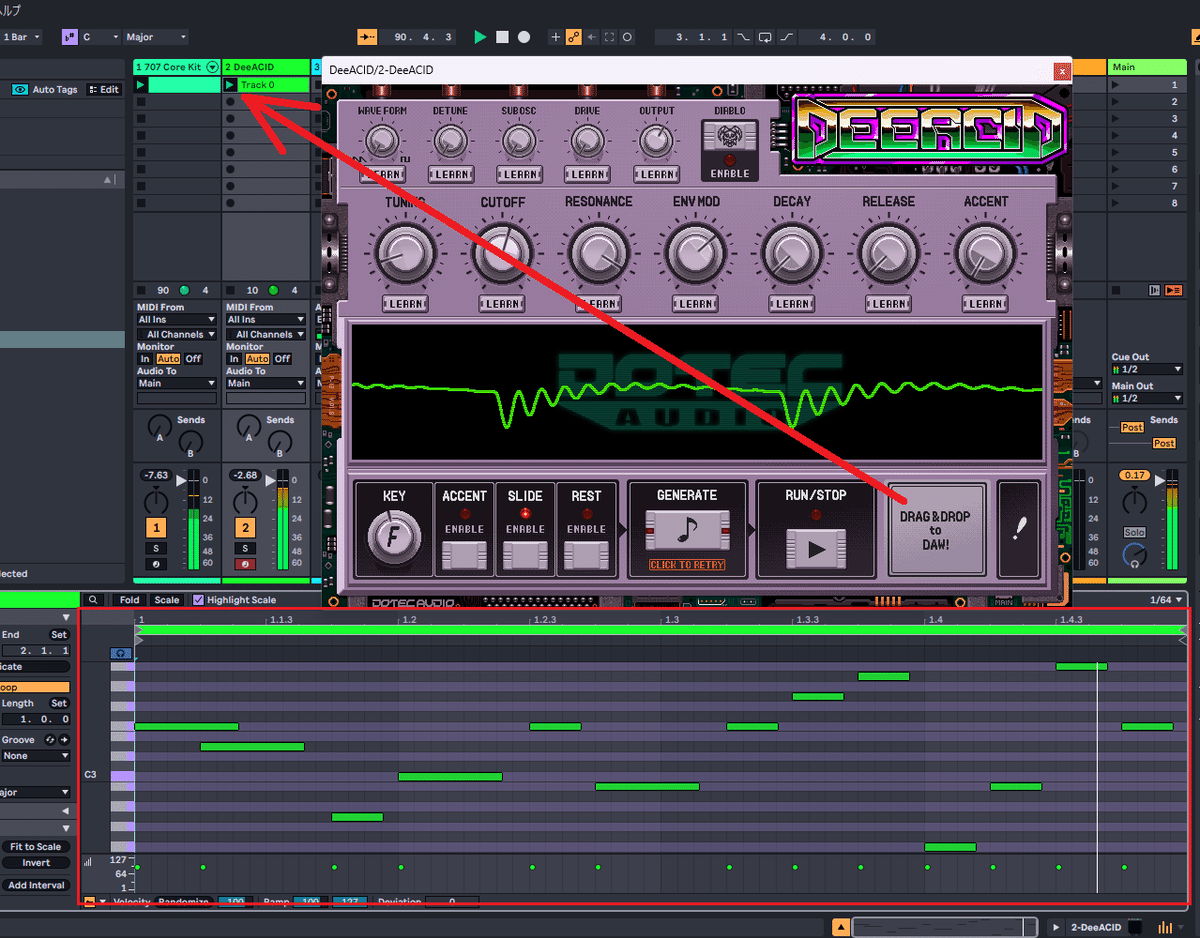
Task: Start playback with the transport Play button
Action: [x=480, y=37]
